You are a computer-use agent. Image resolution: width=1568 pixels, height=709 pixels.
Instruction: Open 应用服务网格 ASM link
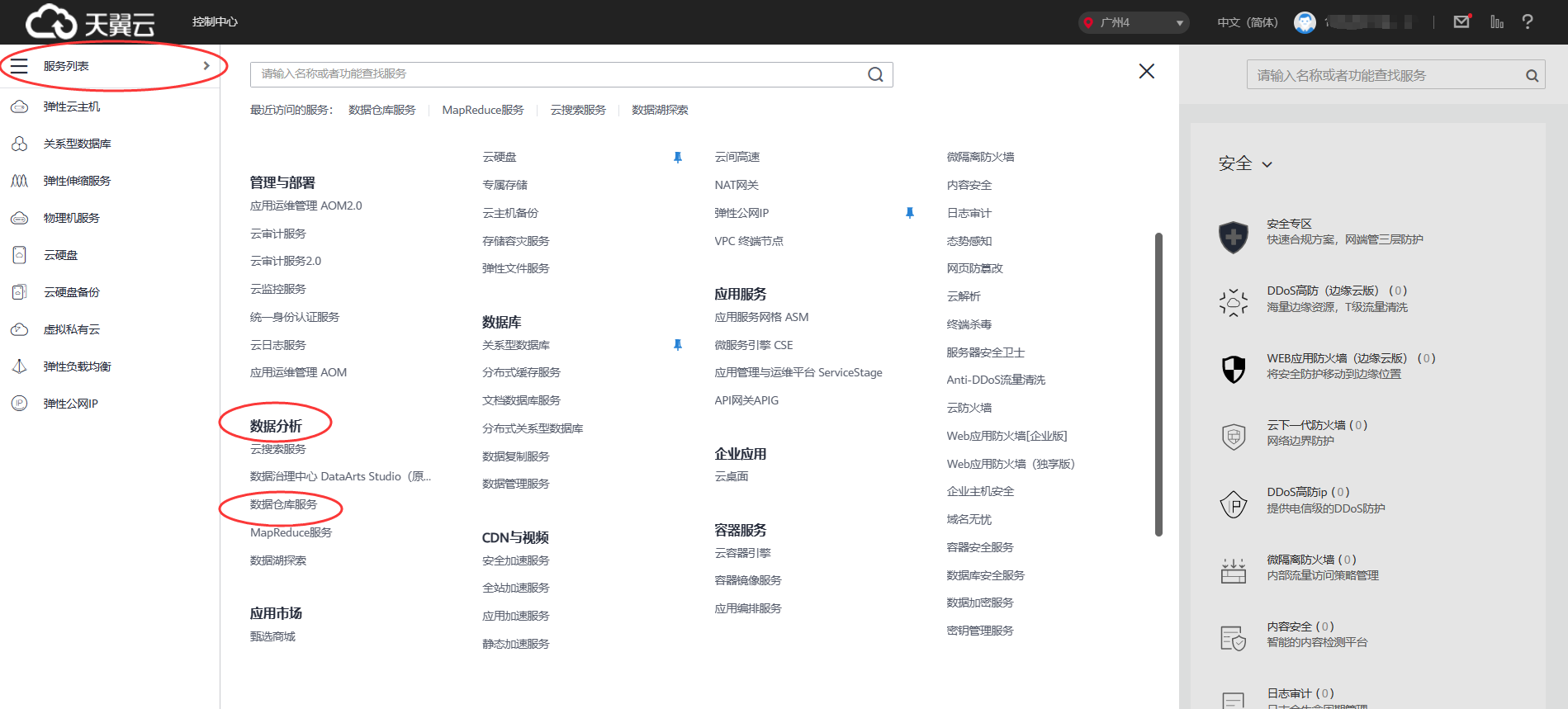click(761, 317)
